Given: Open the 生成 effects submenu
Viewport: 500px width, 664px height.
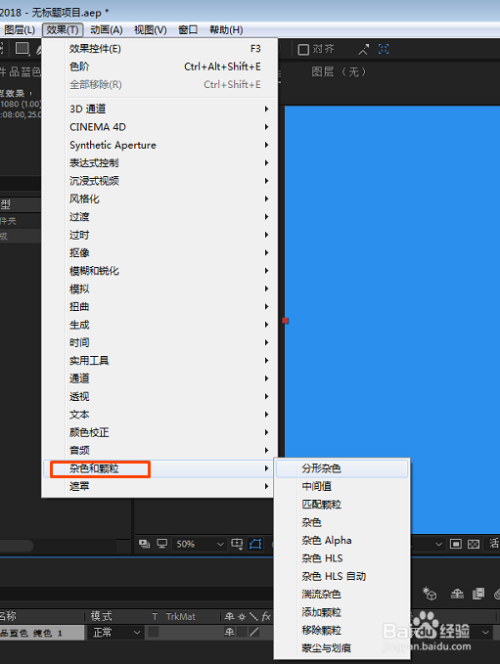Looking at the screenshot, I should (x=160, y=325).
